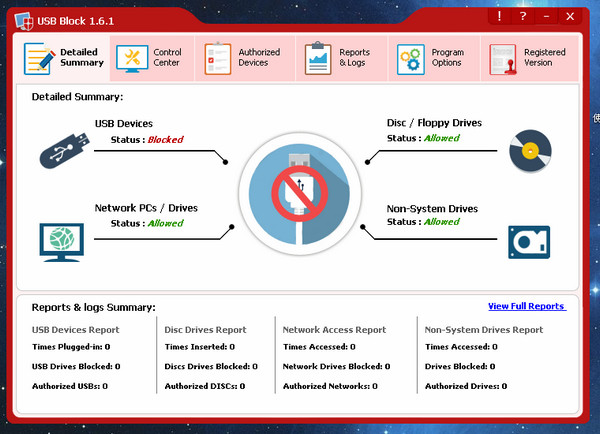
Task: Click the USB Block shield logo
Action: (x=24, y=21)
